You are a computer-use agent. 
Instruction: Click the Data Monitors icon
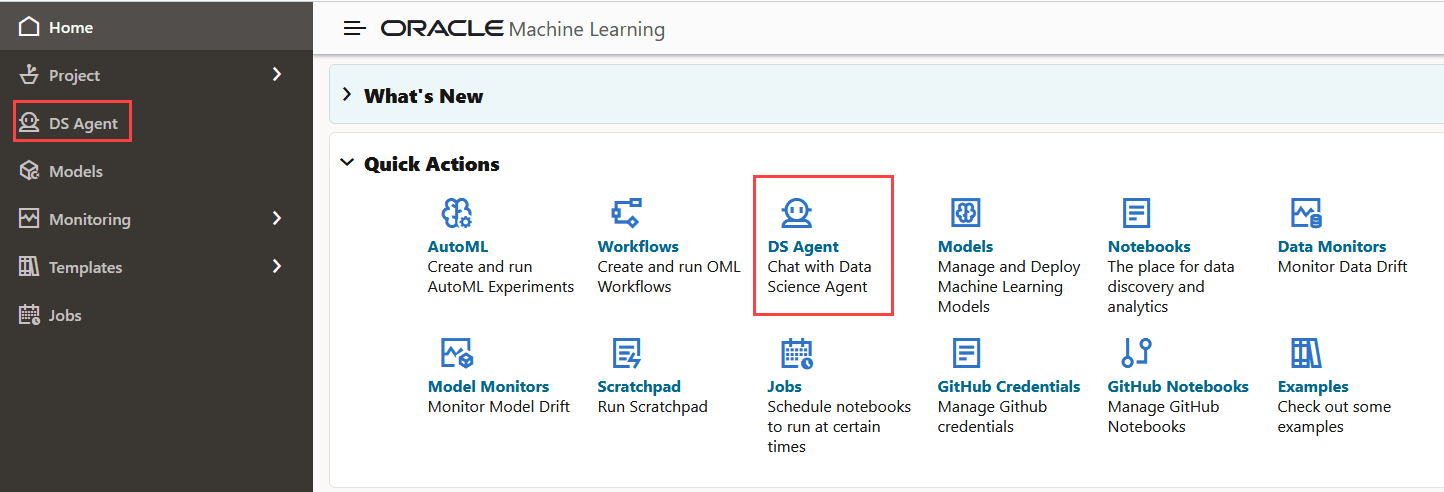coord(1307,213)
